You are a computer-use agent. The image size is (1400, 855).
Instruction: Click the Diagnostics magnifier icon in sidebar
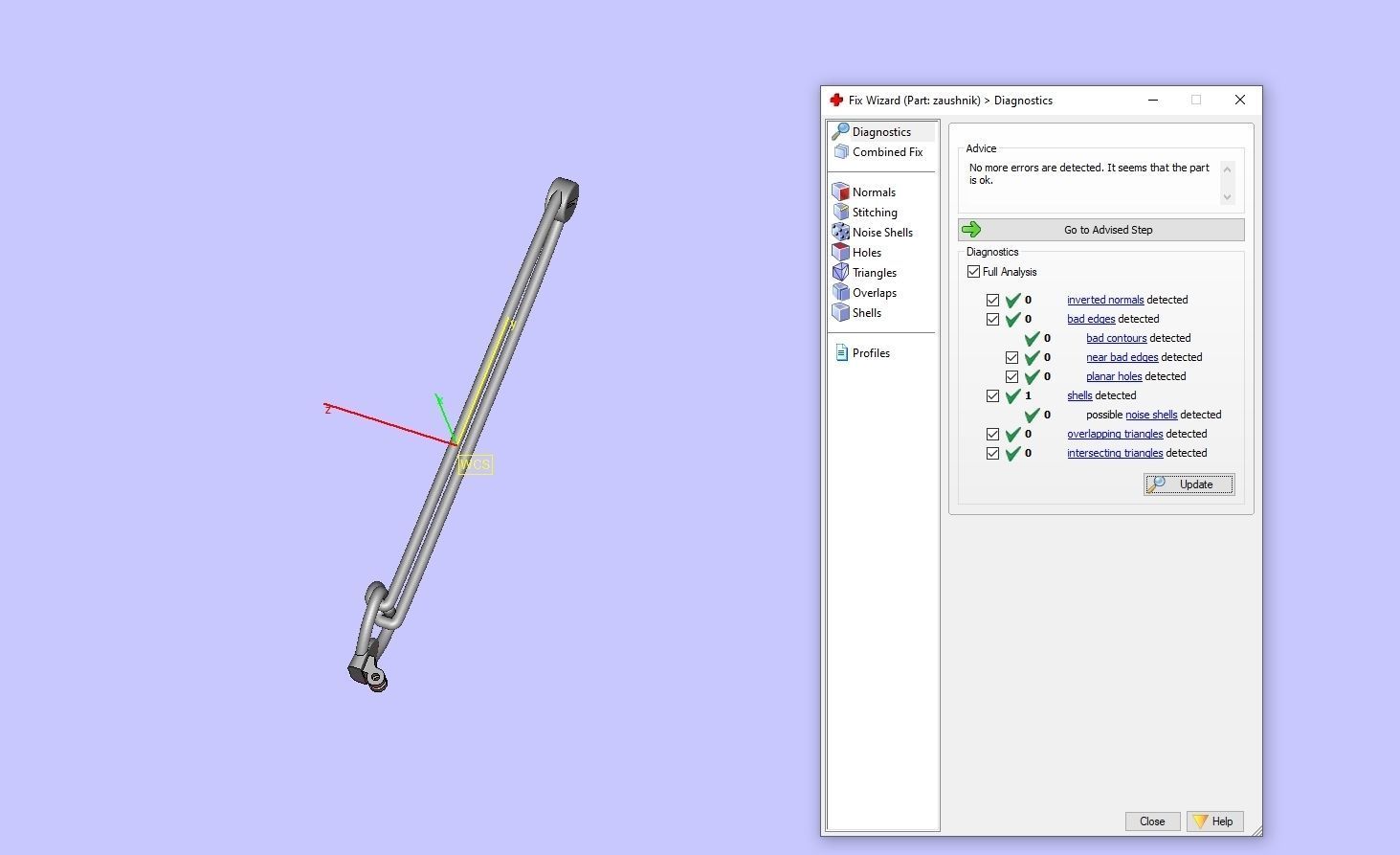click(x=840, y=131)
